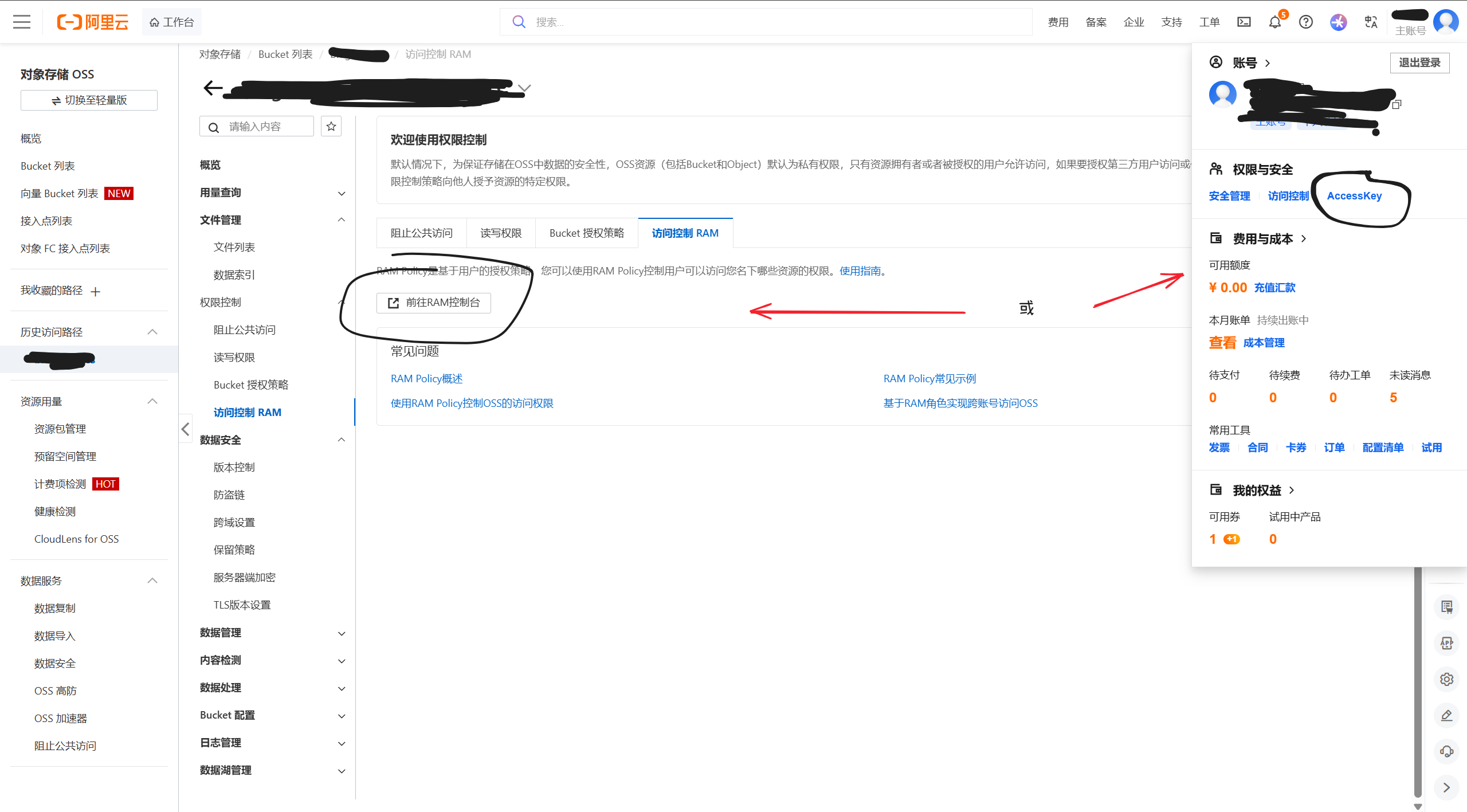
Task: Collapse the side menu with arrow handle
Action: [x=185, y=429]
